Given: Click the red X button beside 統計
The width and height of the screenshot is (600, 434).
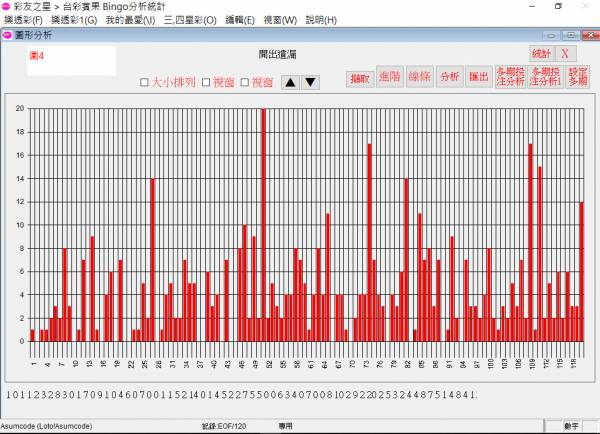Looking at the screenshot, I should click(x=564, y=53).
